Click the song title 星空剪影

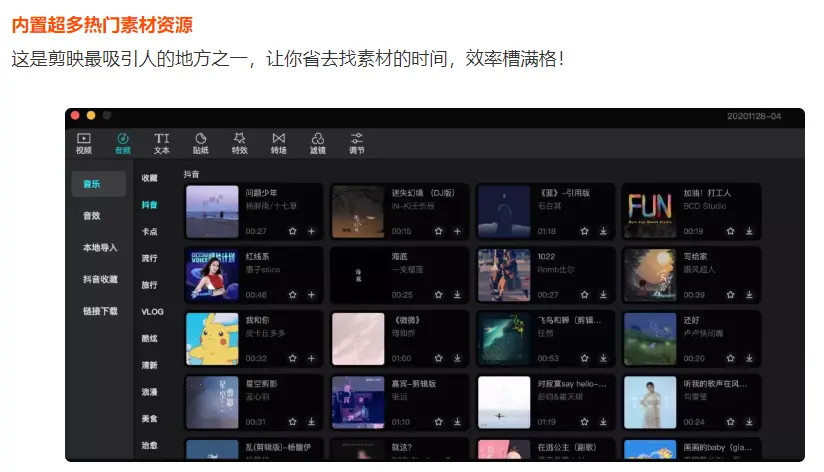tap(261, 384)
